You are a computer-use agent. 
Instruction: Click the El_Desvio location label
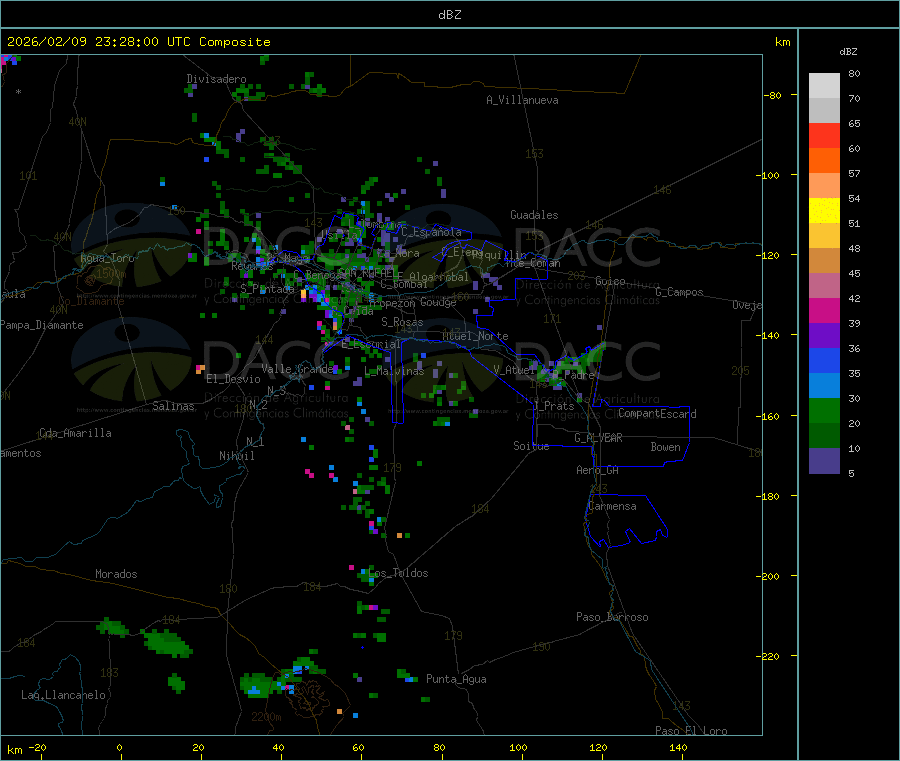pyautogui.click(x=233, y=379)
